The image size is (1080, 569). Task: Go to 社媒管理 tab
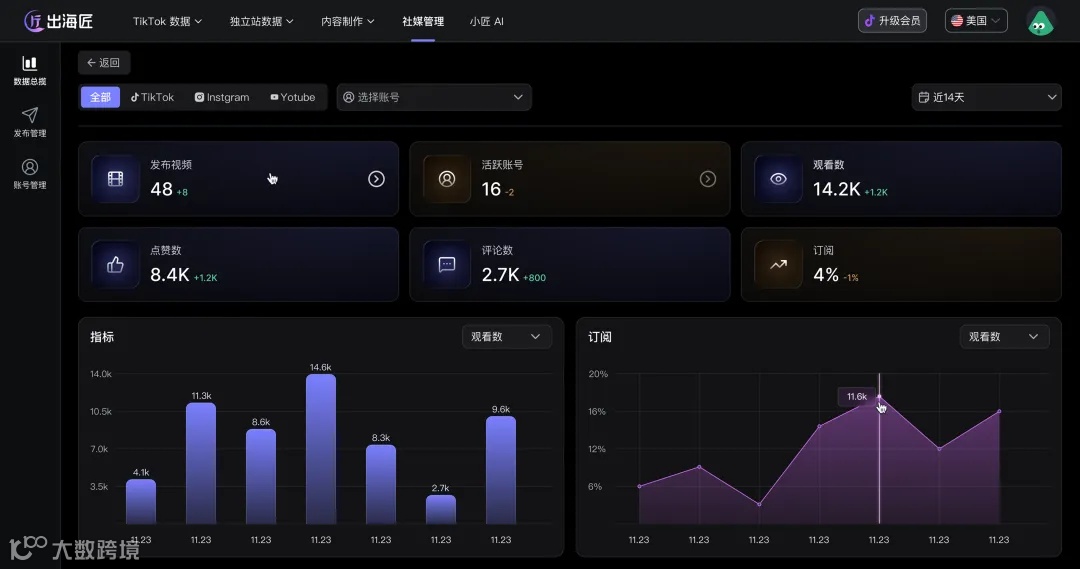click(423, 21)
